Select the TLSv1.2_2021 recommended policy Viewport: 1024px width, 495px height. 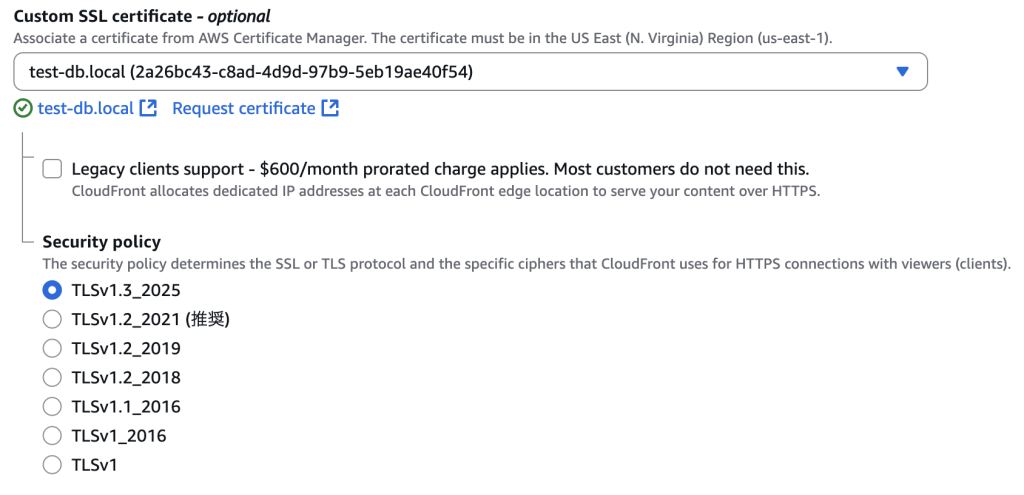pyautogui.click(x=52, y=319)
